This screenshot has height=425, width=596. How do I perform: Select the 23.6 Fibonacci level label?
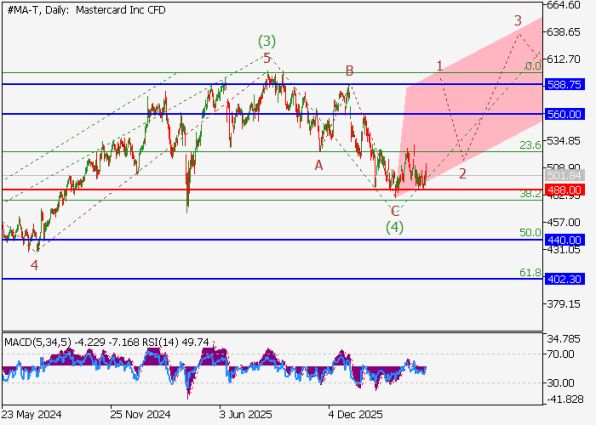click(530, 145)
